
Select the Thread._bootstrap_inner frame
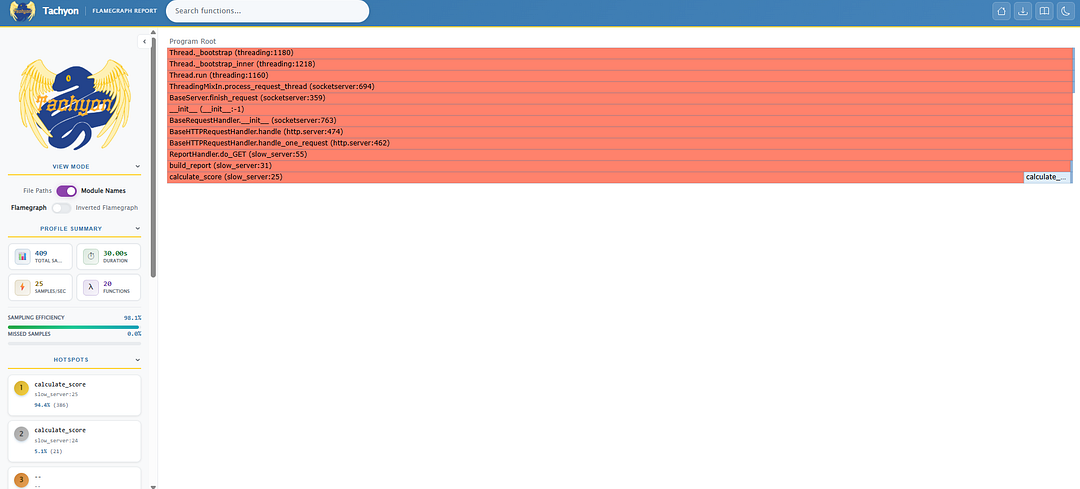click(x=620, y=64)
